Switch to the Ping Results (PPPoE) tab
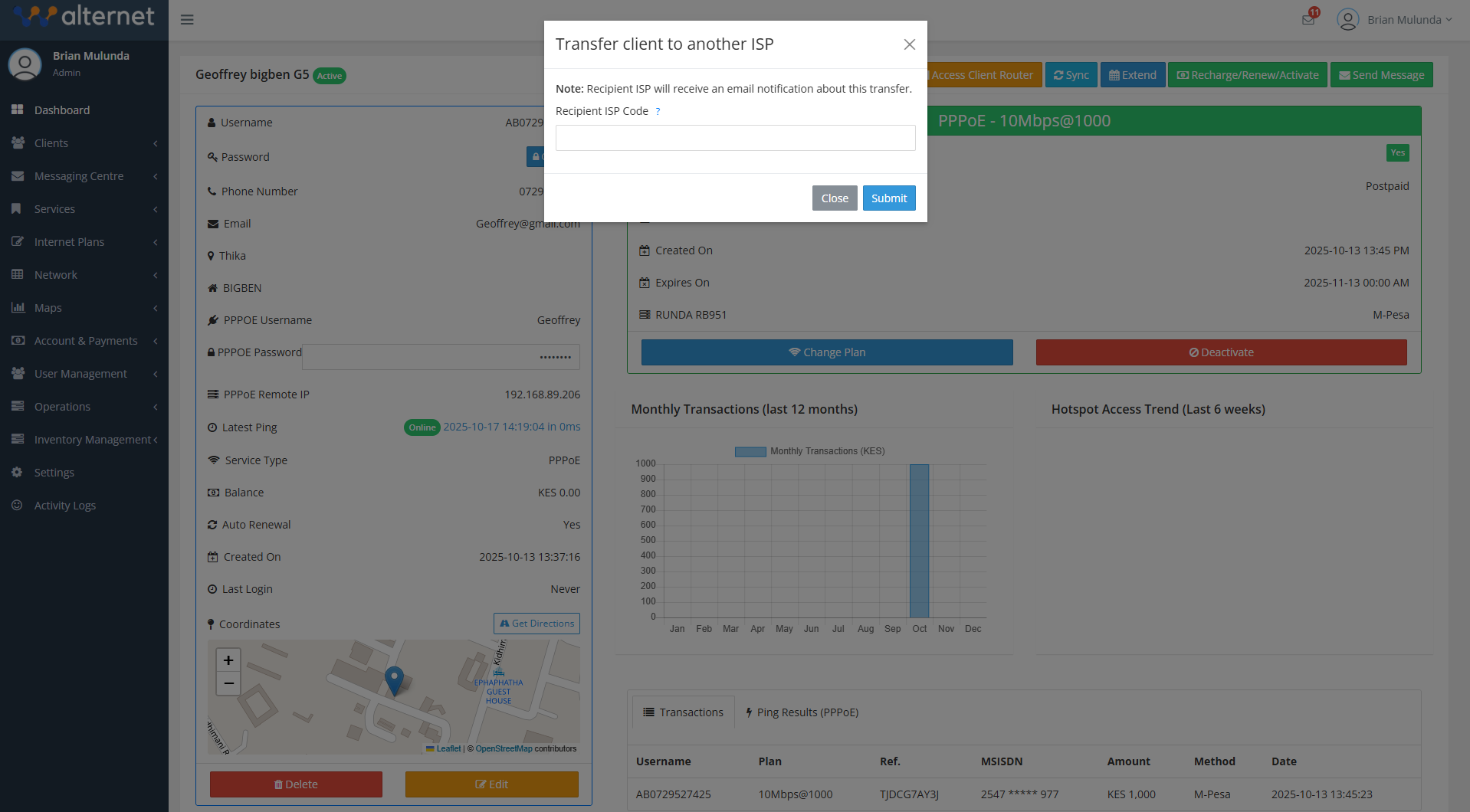1470x812 pixels. click(802, 712)
